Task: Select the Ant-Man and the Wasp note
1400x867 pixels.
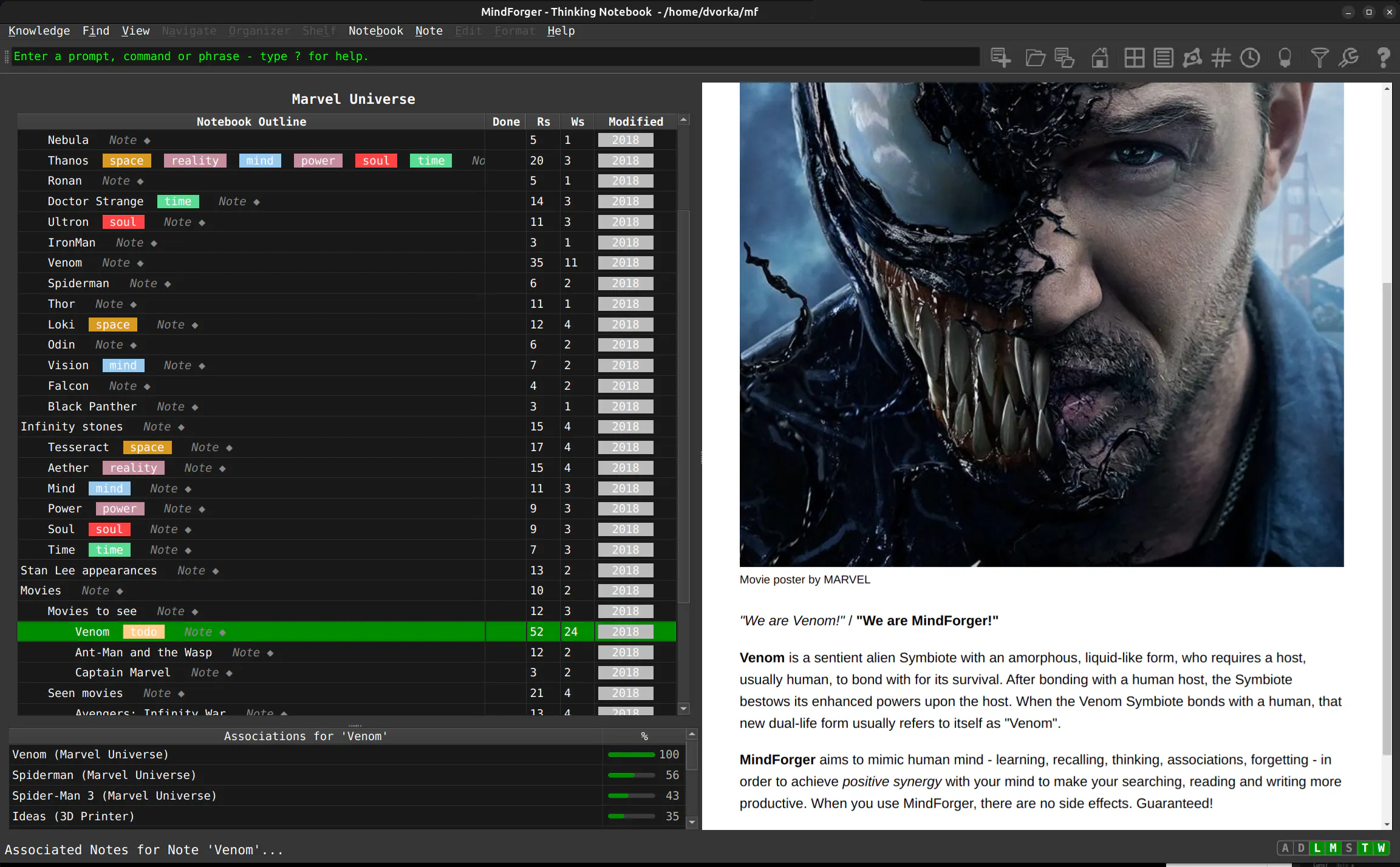Action: (347, 653)
